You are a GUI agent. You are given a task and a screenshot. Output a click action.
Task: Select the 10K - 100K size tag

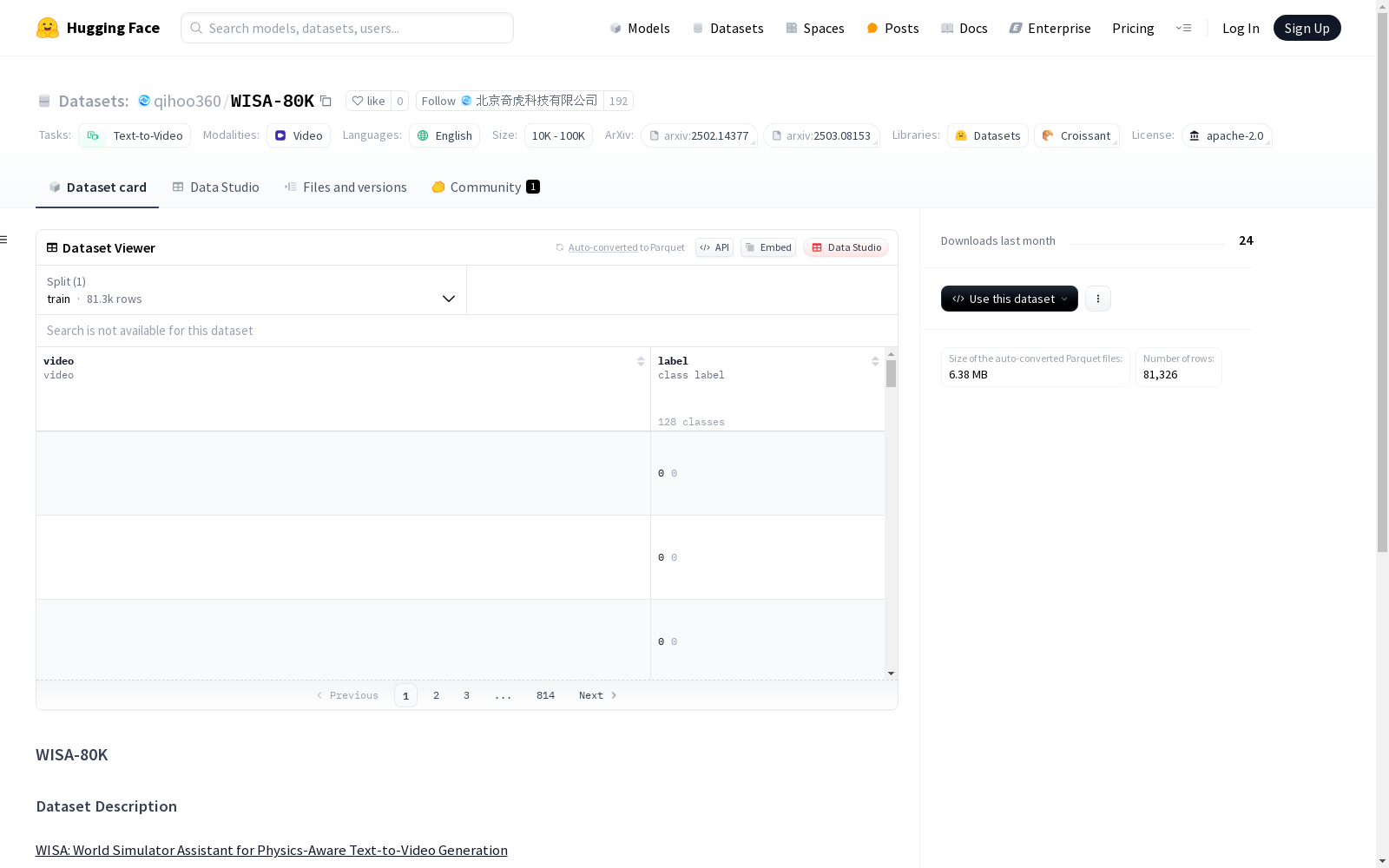tap(558, 135)
